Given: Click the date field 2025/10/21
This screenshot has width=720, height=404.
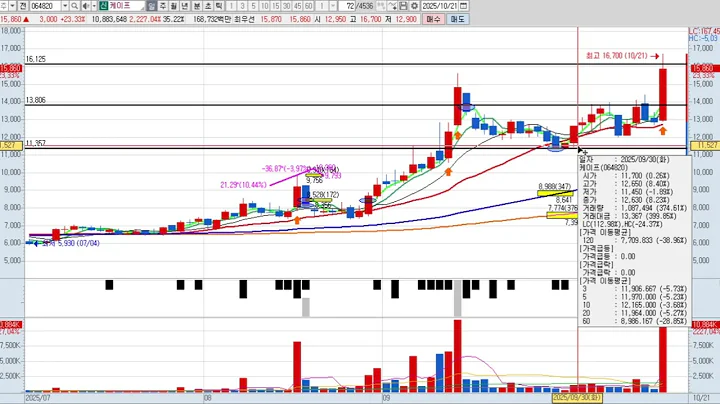Looking at the screenshot, I should 440,6.
